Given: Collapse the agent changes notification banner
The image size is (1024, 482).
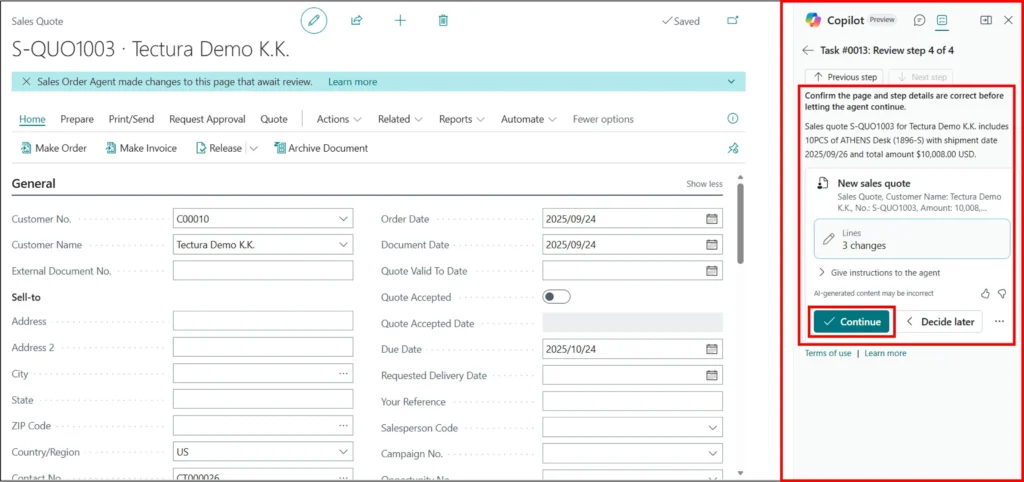Looking at the screenshot, I should tap(732, 82).
